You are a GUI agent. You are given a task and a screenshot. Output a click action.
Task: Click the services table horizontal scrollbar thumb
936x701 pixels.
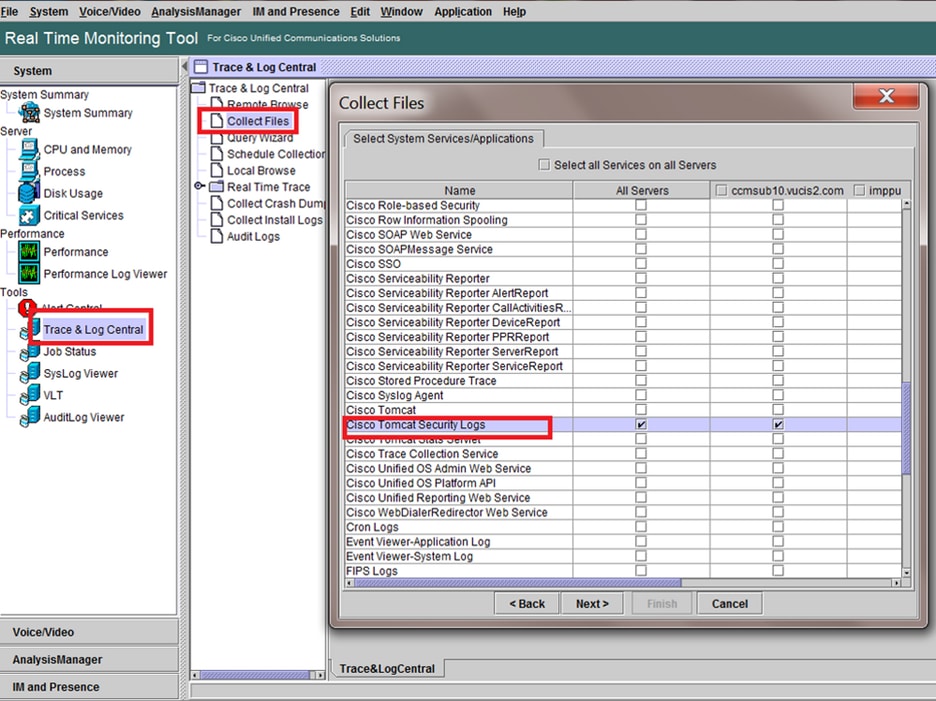click(518, 583)
